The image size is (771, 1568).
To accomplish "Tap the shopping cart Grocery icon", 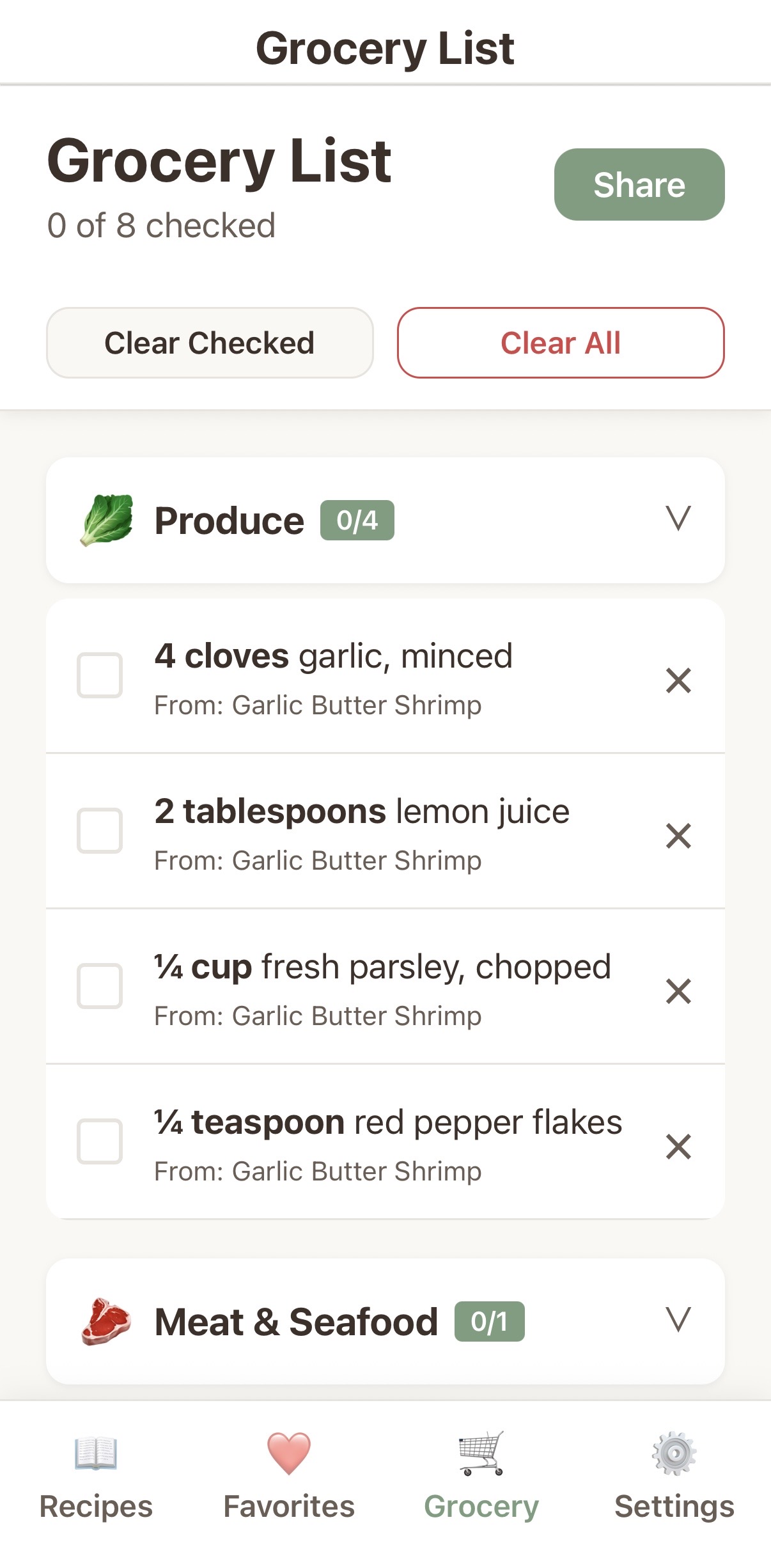I will (x=481, y=1454).
